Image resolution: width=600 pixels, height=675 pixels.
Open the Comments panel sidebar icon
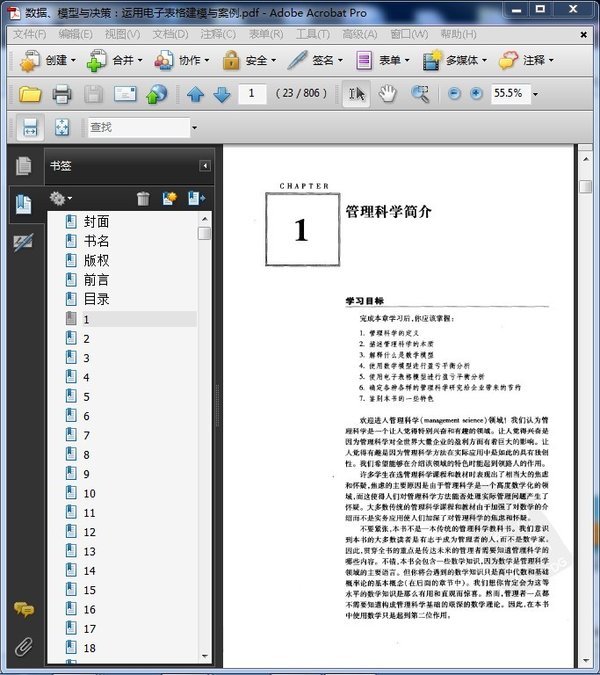(x=24, y=609)
